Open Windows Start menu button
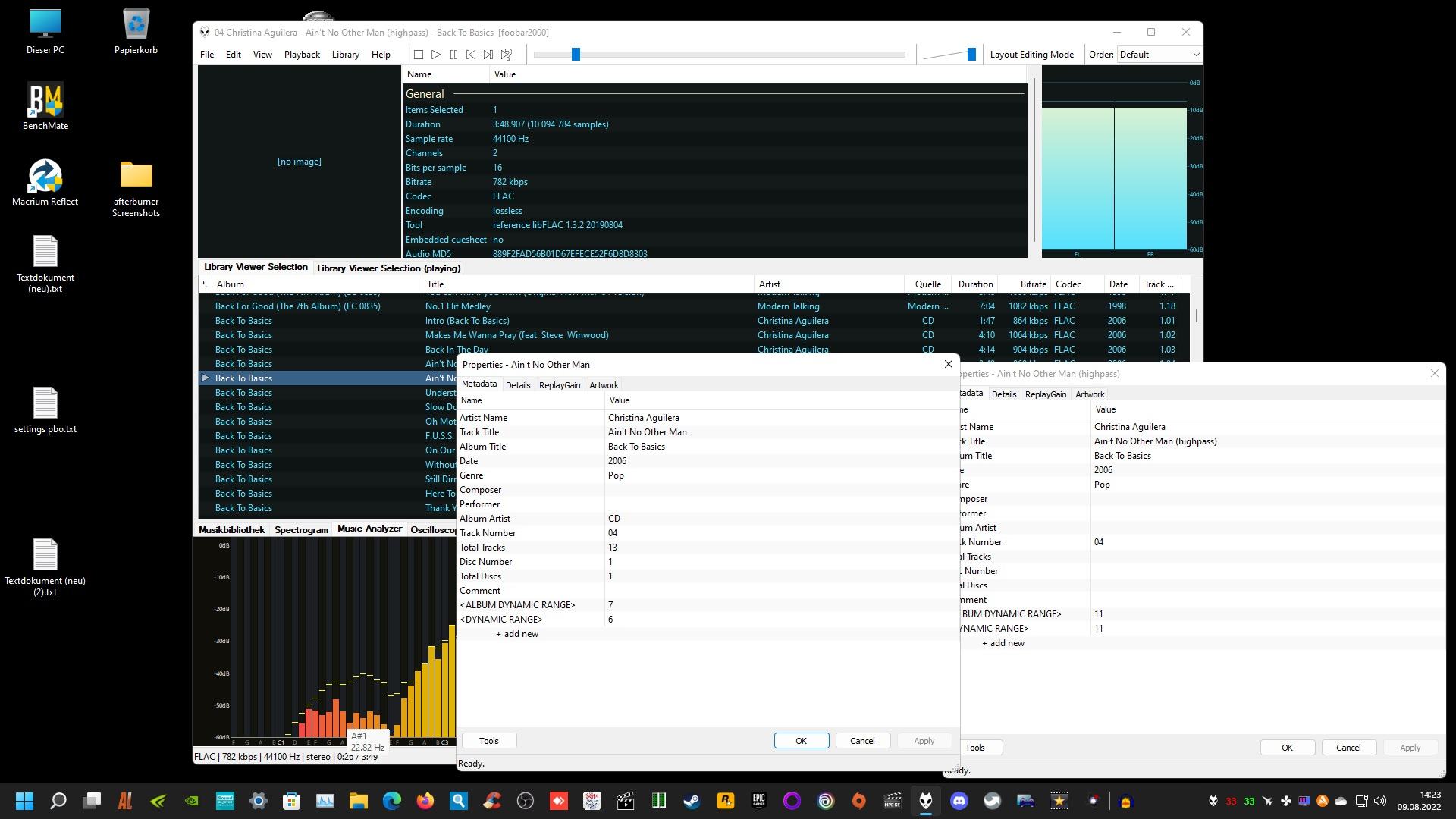The height and width of the screenshot is (819, 1456). coord(24,801)
